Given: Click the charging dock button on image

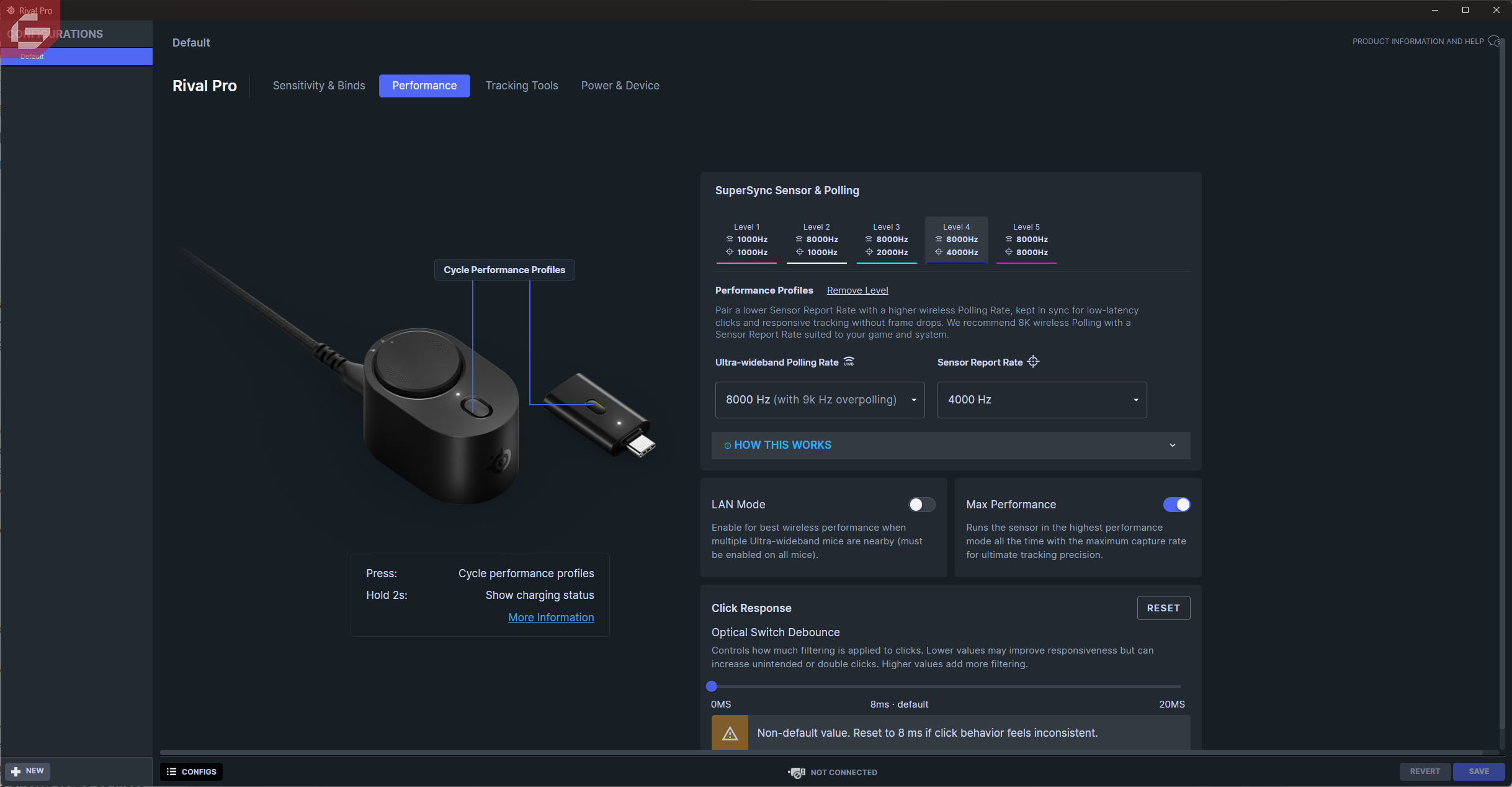Looking at the screenshot, I should (x=477, y=407).
